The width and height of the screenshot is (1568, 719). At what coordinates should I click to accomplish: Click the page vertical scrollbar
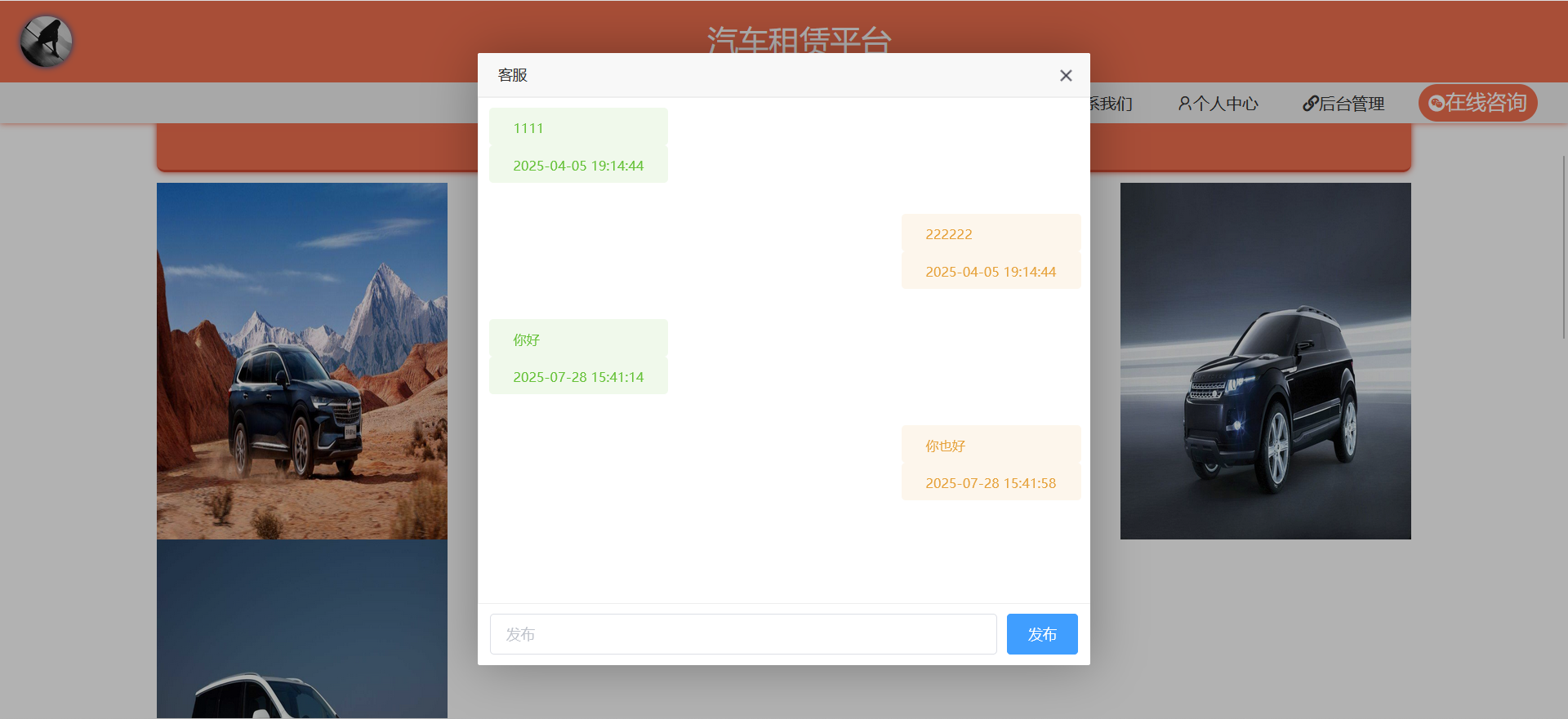[1563, 245]
